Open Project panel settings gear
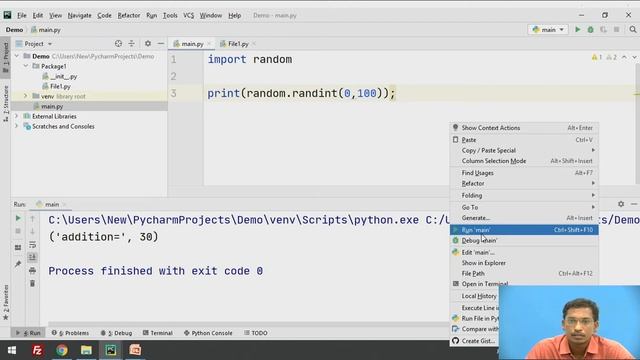The height and width of the screenshot is (360, 640). tap(148, 44)
